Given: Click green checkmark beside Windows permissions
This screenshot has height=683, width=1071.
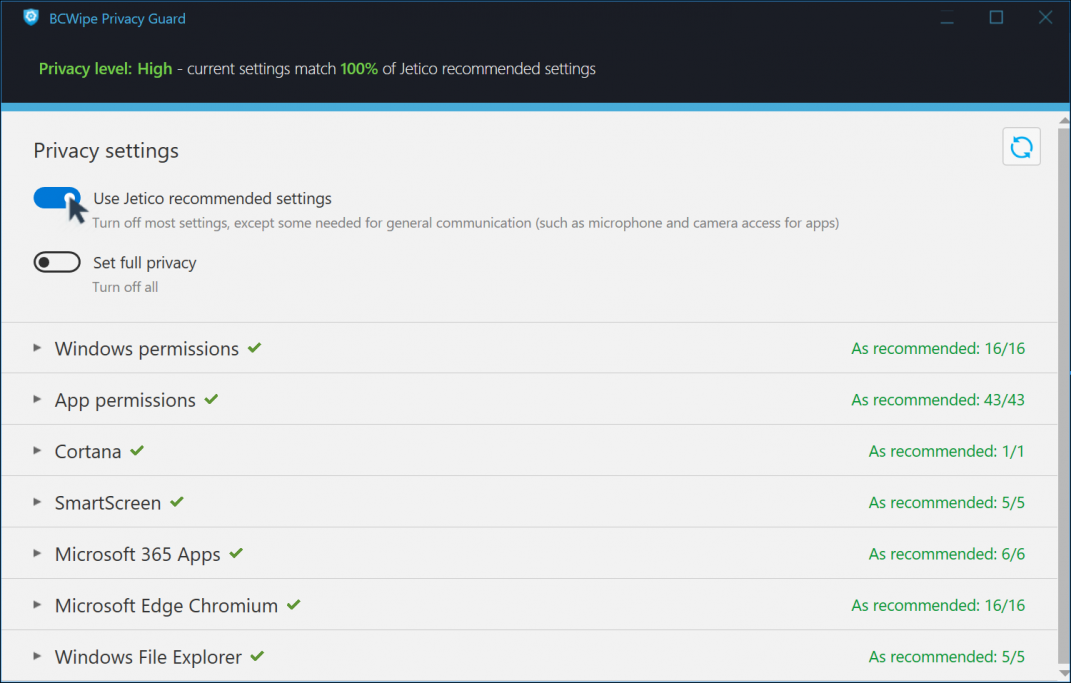Looking at the screenshot, I should pyautogui.click(x=256, y=348).
